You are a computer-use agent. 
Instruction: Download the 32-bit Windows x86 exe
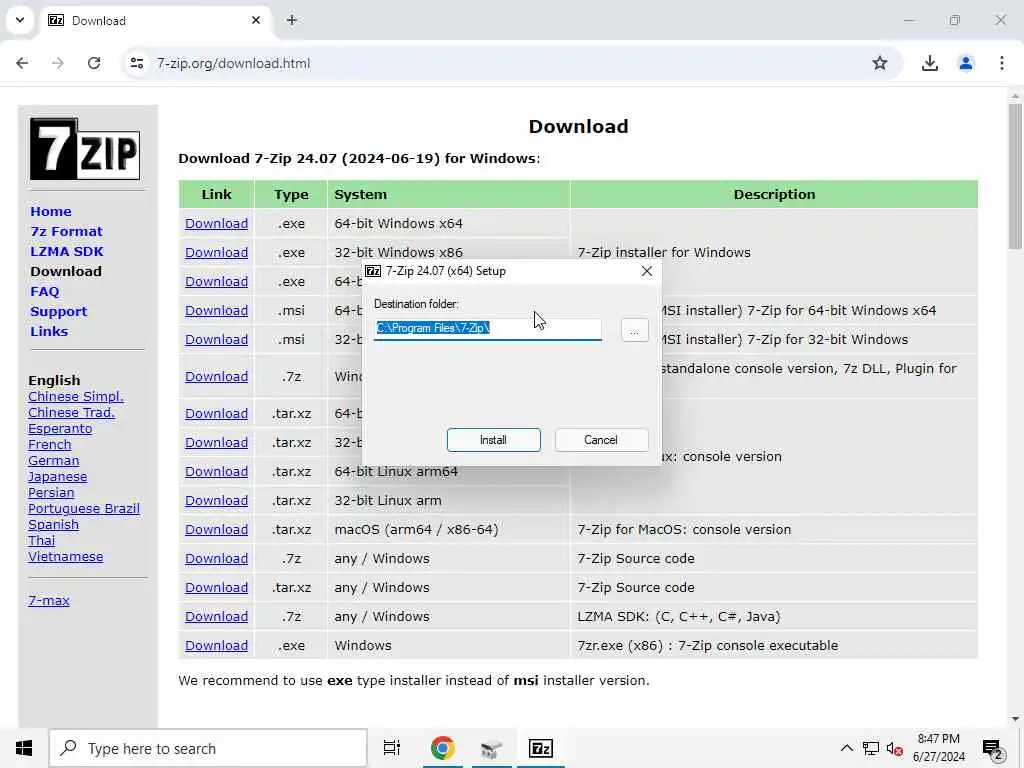tap(216, 252)
